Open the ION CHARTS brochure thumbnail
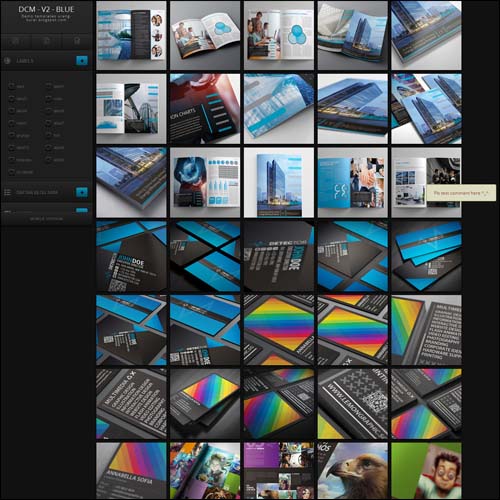This screenshot has height=500, width=500. [205, 109]
